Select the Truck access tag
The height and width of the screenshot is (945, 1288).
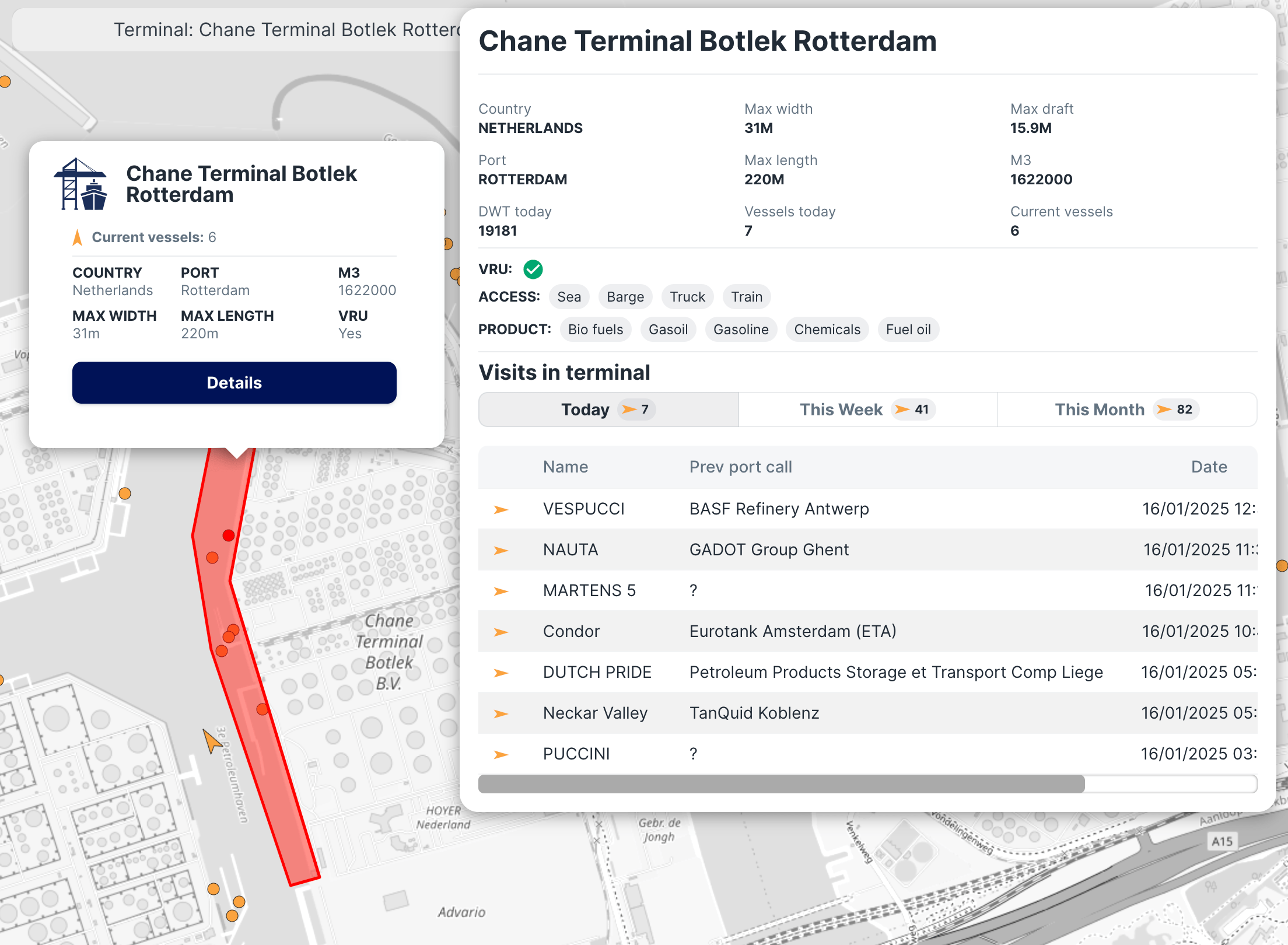point(687,297)
